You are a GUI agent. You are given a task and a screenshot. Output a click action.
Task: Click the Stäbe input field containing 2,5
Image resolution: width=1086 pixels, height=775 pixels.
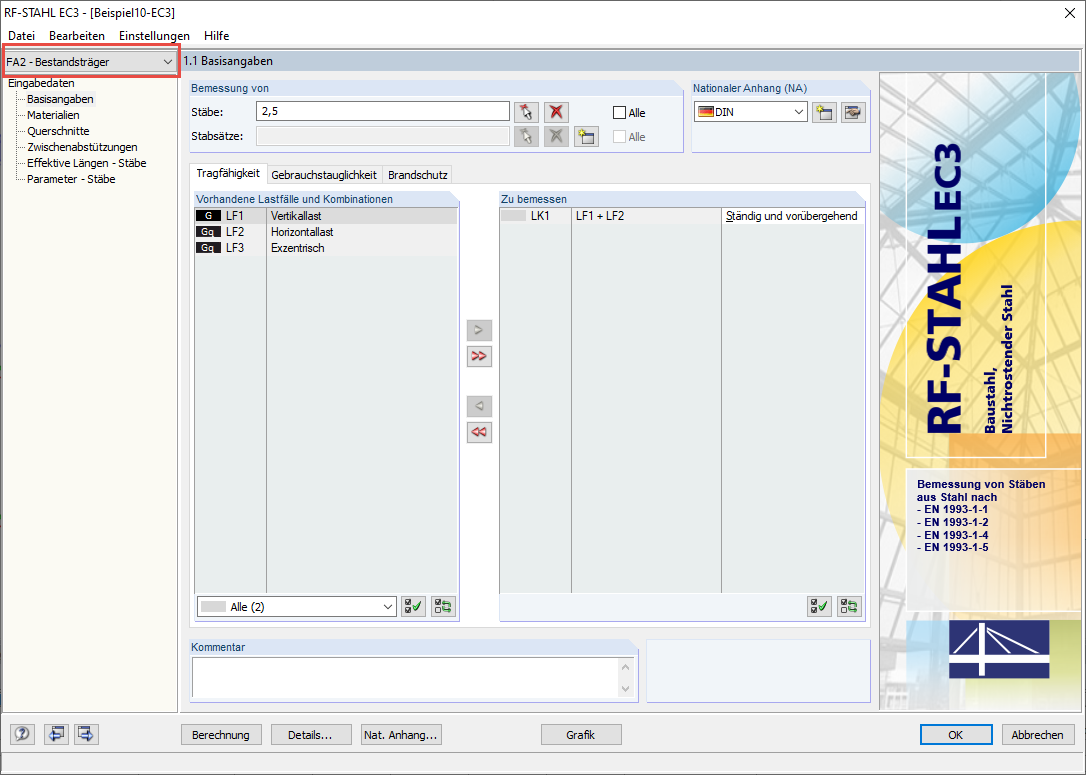pos(383,112)
